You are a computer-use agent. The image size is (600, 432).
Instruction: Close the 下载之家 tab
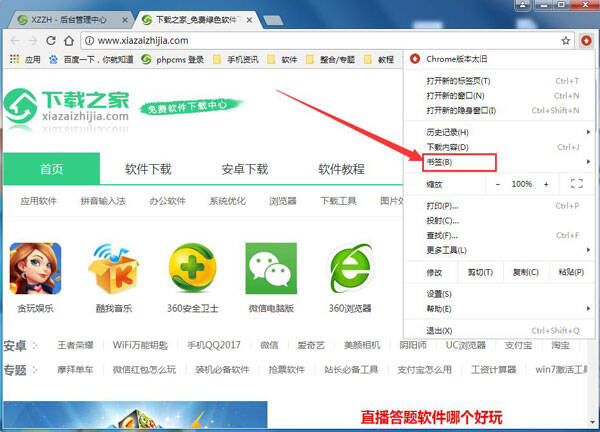pos(249,20)
